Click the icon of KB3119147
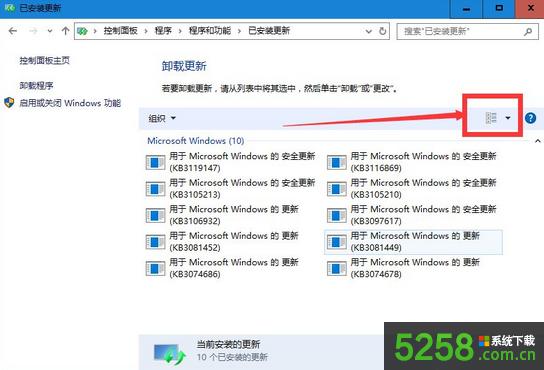 click(155, 162)
